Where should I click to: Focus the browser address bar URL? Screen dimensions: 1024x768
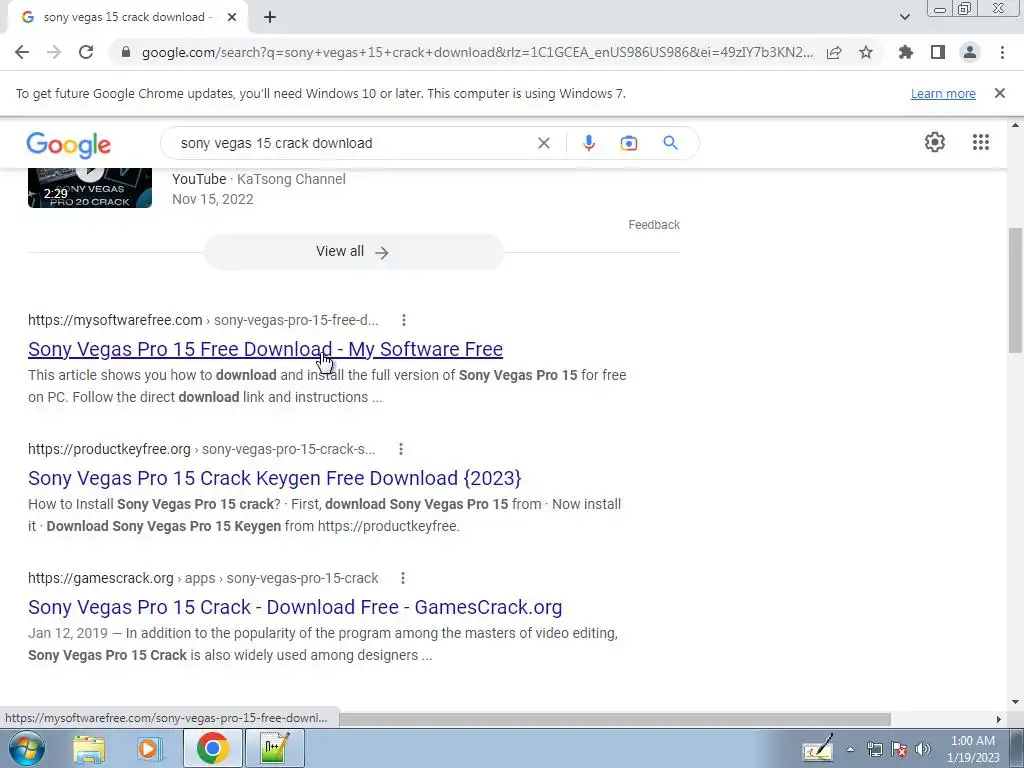click(x=477, y=52)
